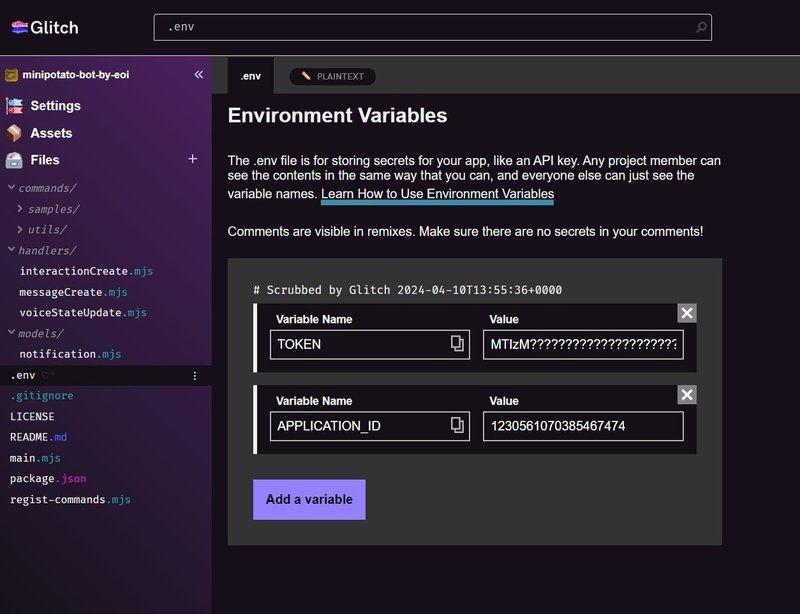800x614 pixels.
Task: Click the Glitch logo
Action: coord(45,28)
